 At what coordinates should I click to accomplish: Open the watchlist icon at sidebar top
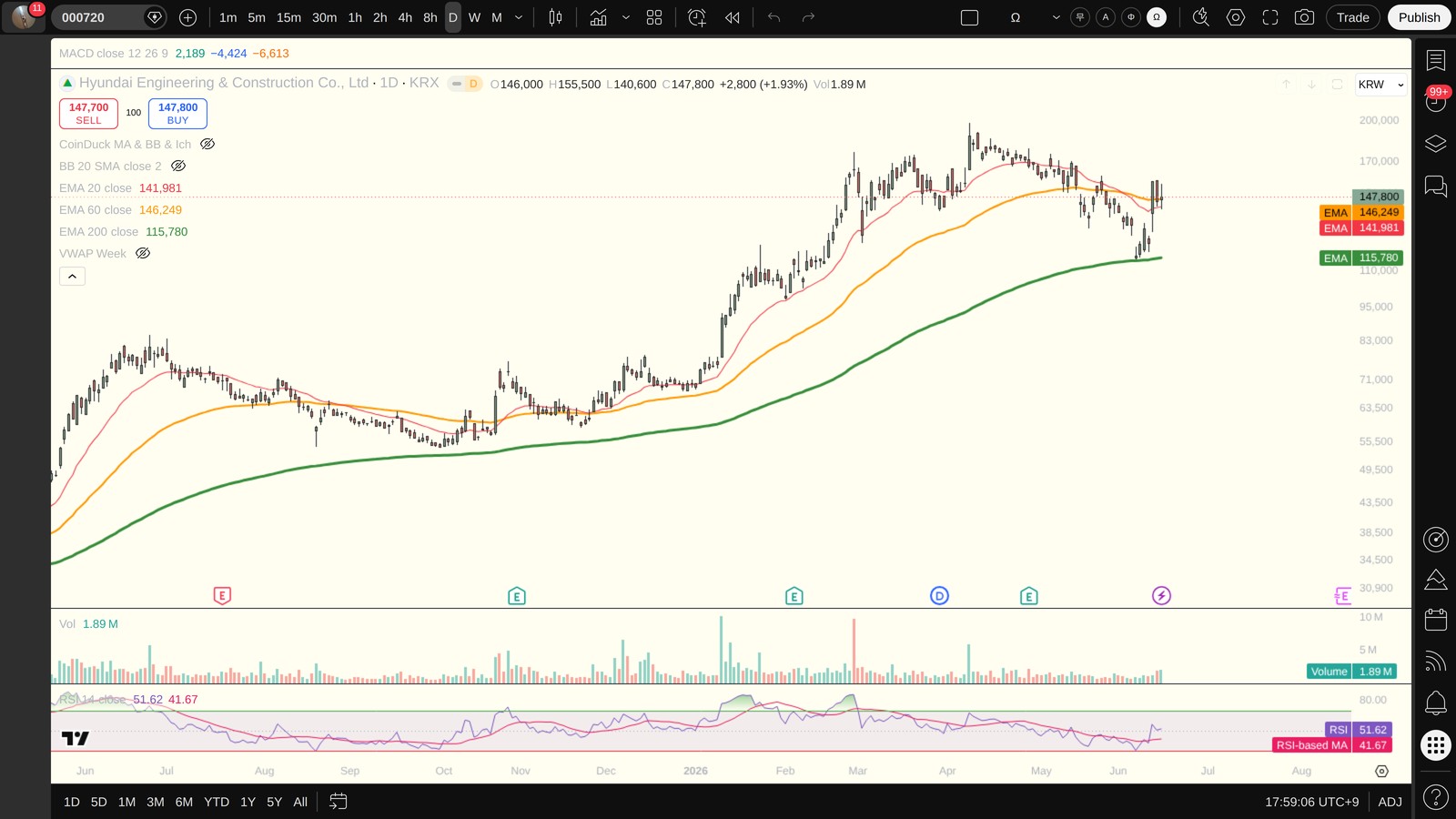(1436, 61)
